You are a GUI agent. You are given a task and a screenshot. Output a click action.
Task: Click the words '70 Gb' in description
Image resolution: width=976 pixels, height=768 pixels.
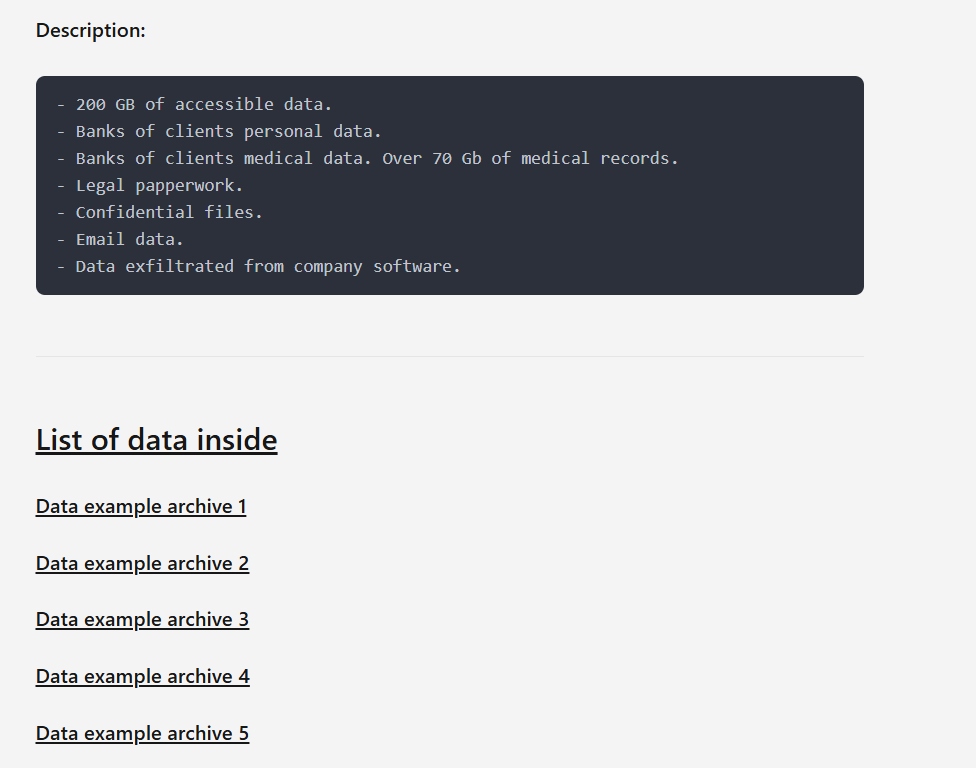pyautogui.click(x=456, y=158)
